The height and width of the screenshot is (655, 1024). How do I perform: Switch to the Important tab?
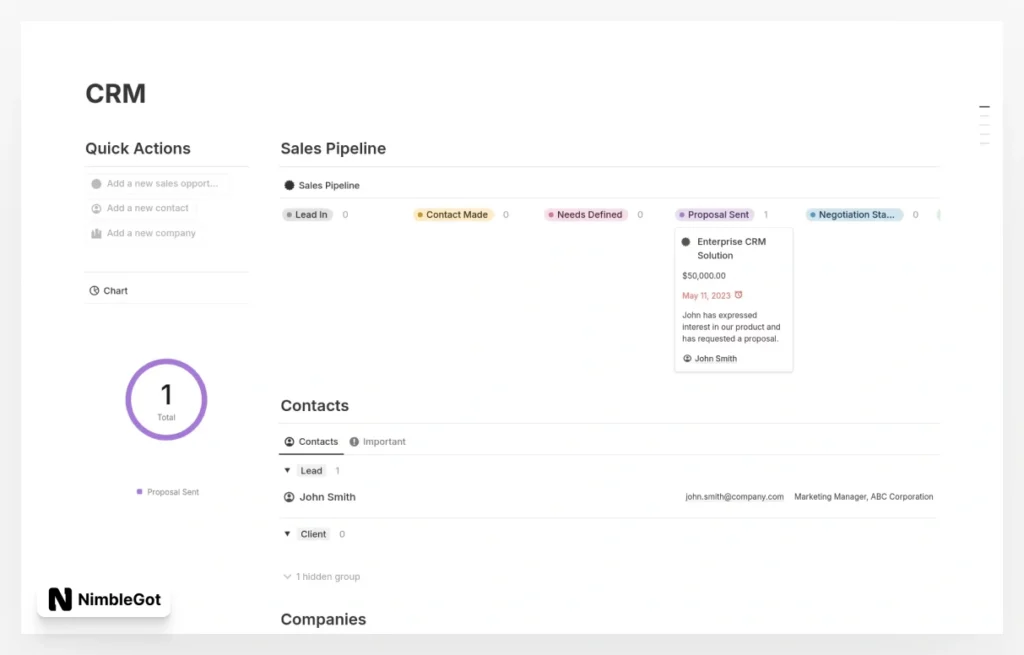(x=377, y=442)
